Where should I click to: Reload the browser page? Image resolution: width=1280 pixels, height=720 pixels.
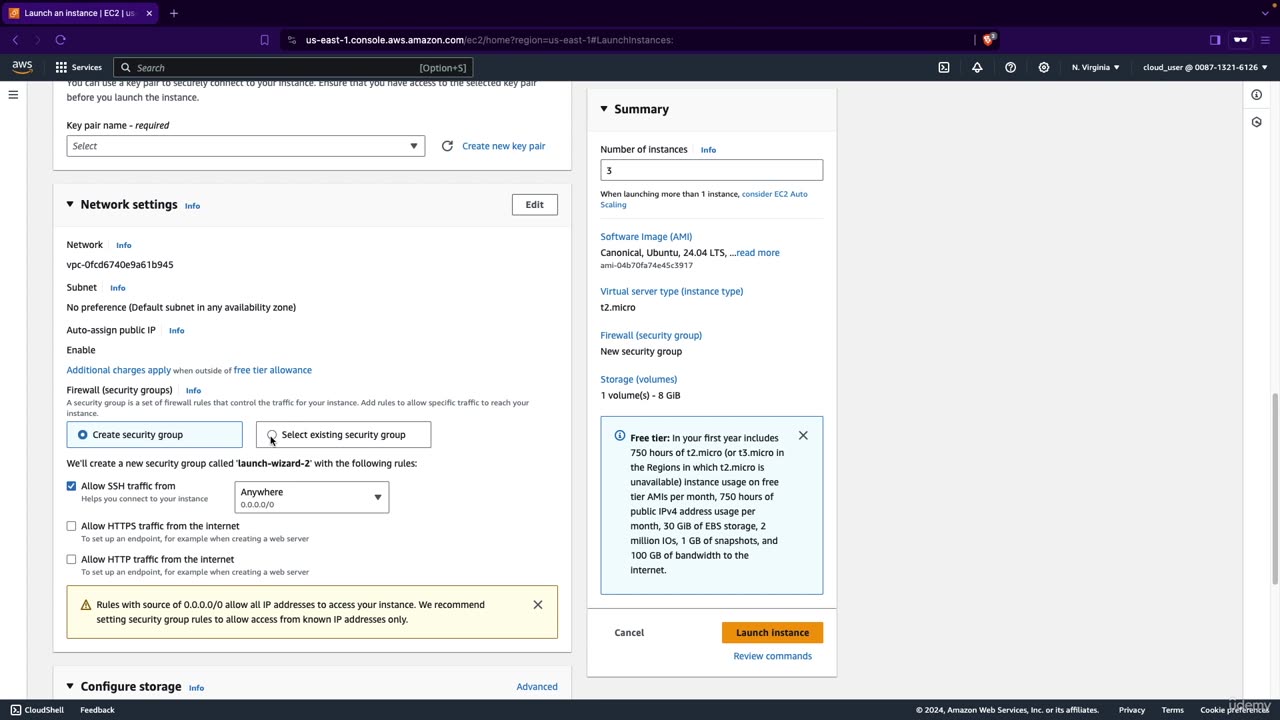coord(60,40)
